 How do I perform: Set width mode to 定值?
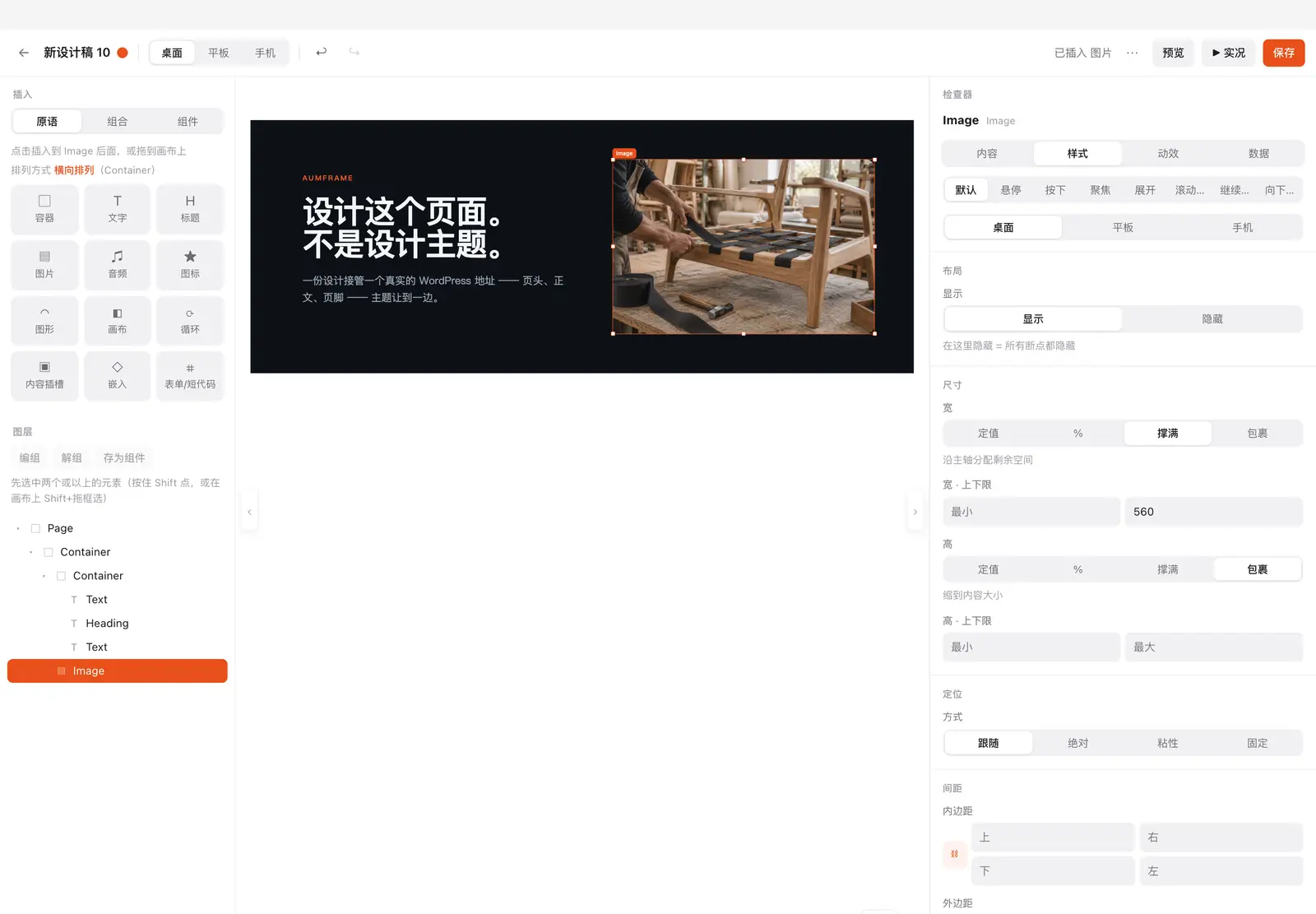pos(989,434)
